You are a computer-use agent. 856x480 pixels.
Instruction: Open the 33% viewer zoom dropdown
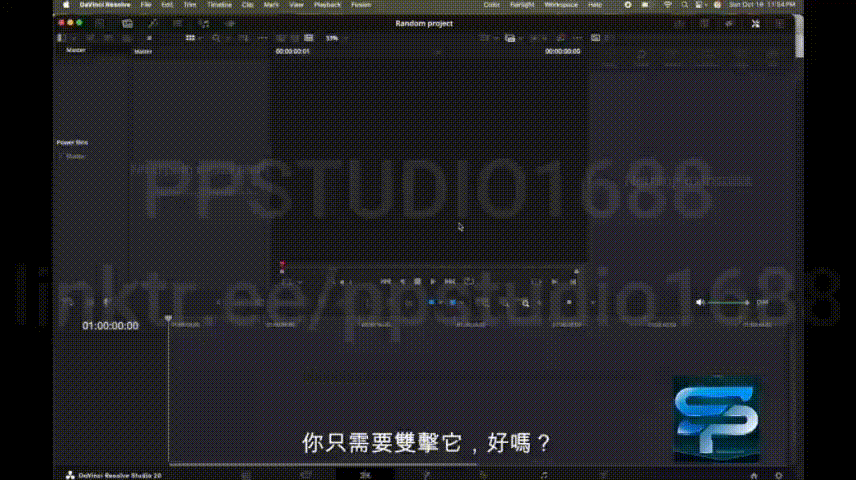coord(335,38)
